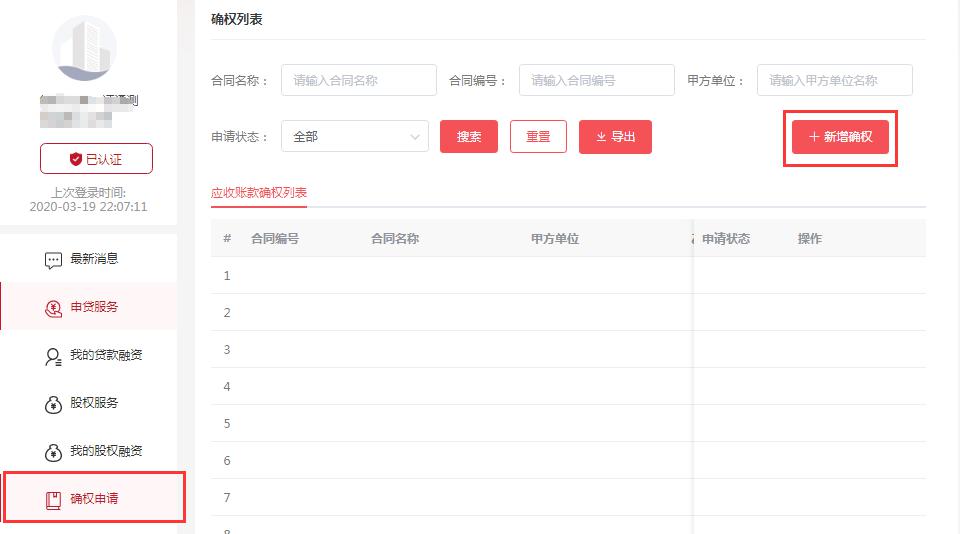Click the 合同编号 column header
This screenshot has height=534, width=960.
pos(275,239)
